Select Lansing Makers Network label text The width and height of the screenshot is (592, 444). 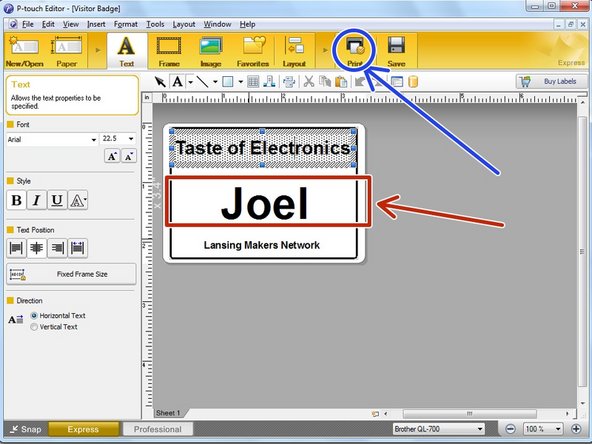[x=262, y=245]
